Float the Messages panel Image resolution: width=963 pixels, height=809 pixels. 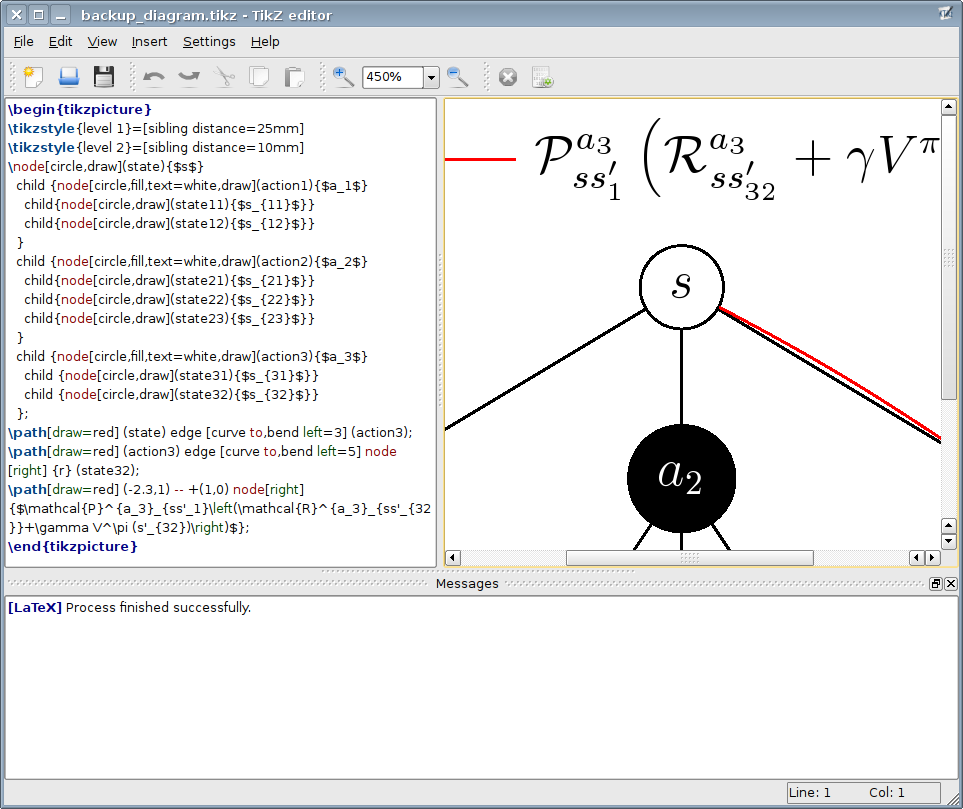click(x=935, y=584)
